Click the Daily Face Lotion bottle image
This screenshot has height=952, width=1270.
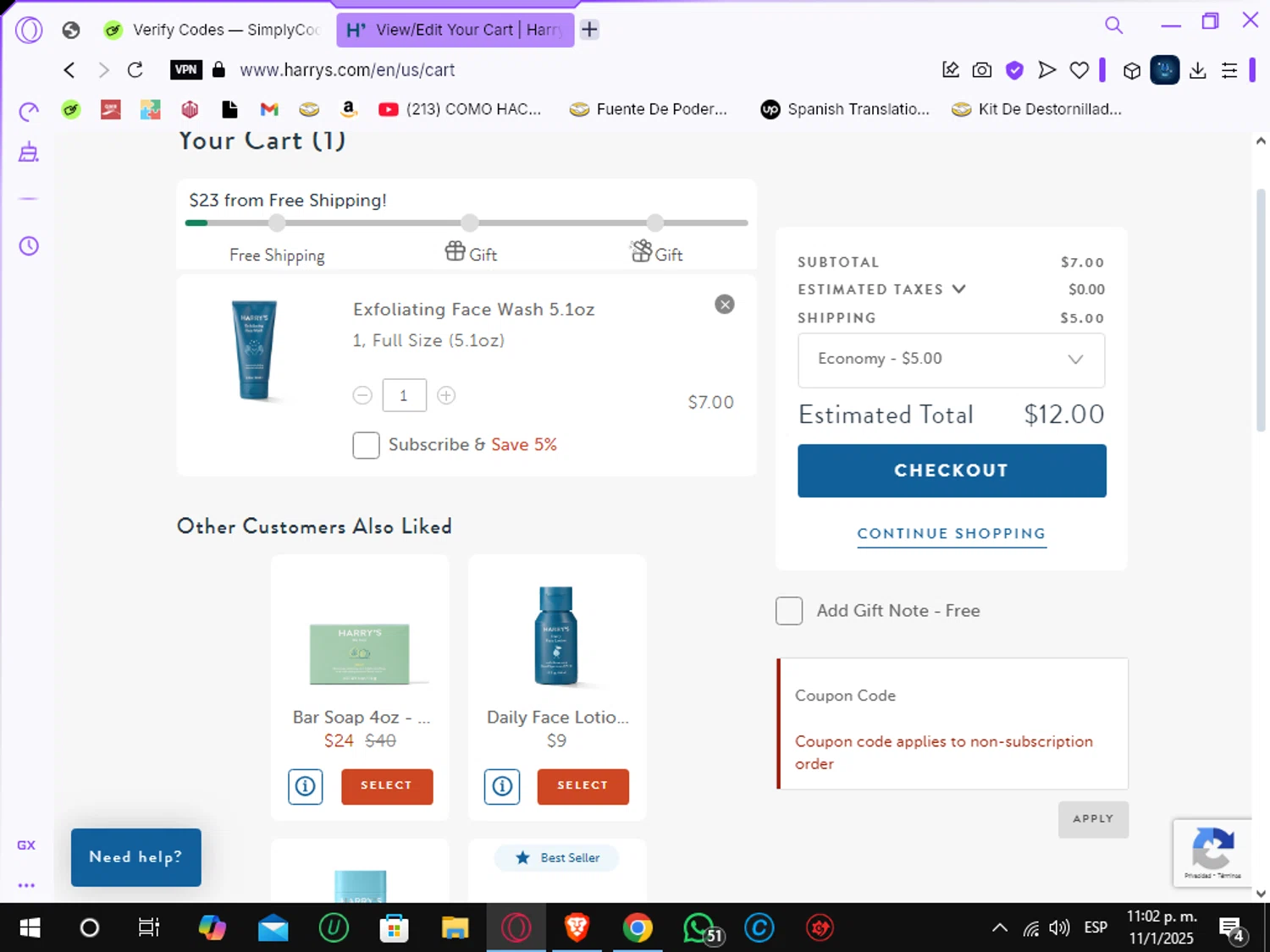tap(556, 636)
